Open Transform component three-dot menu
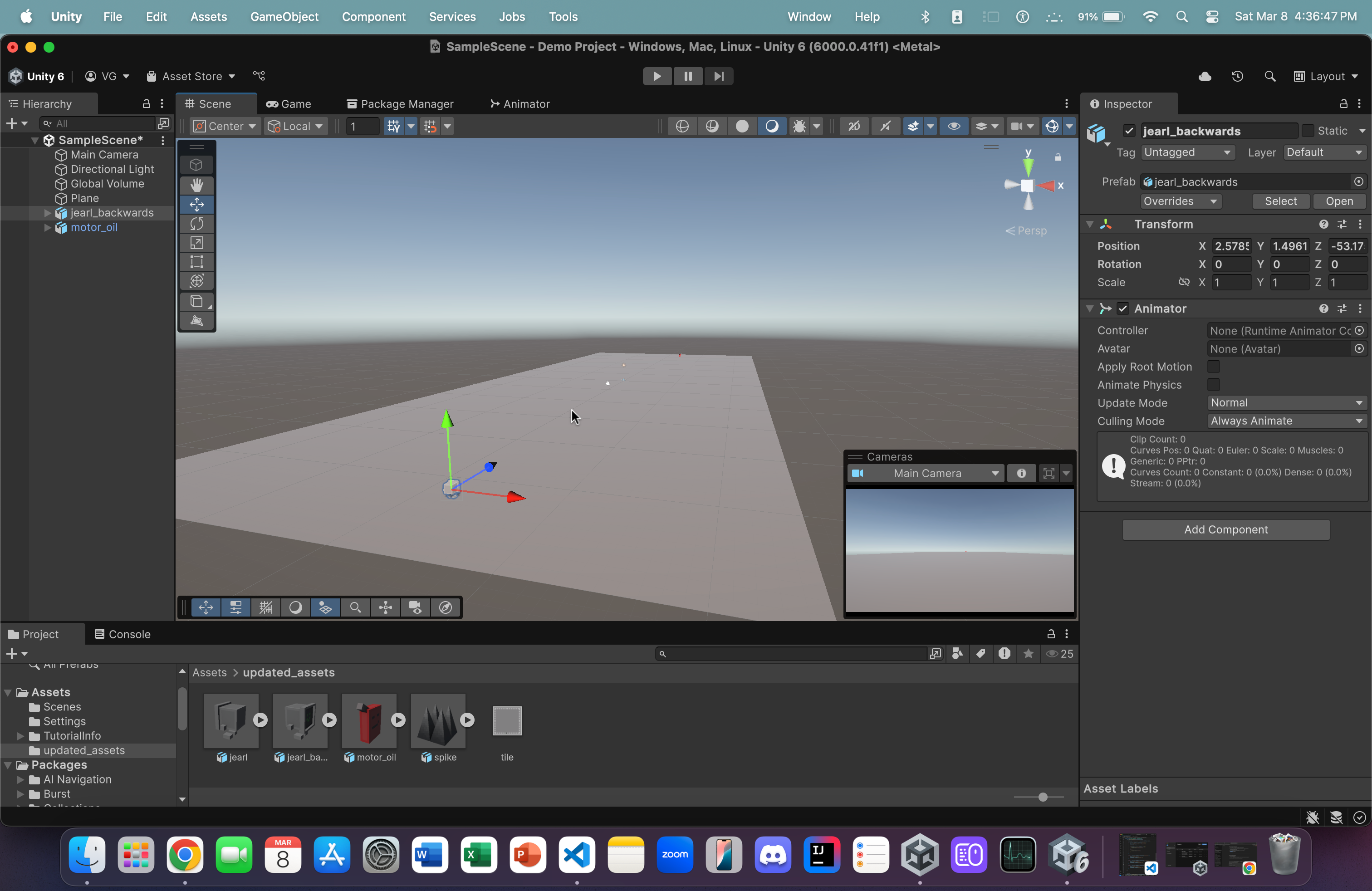This screenshot has width=1372, height=891. click(x=1360, y=224)
